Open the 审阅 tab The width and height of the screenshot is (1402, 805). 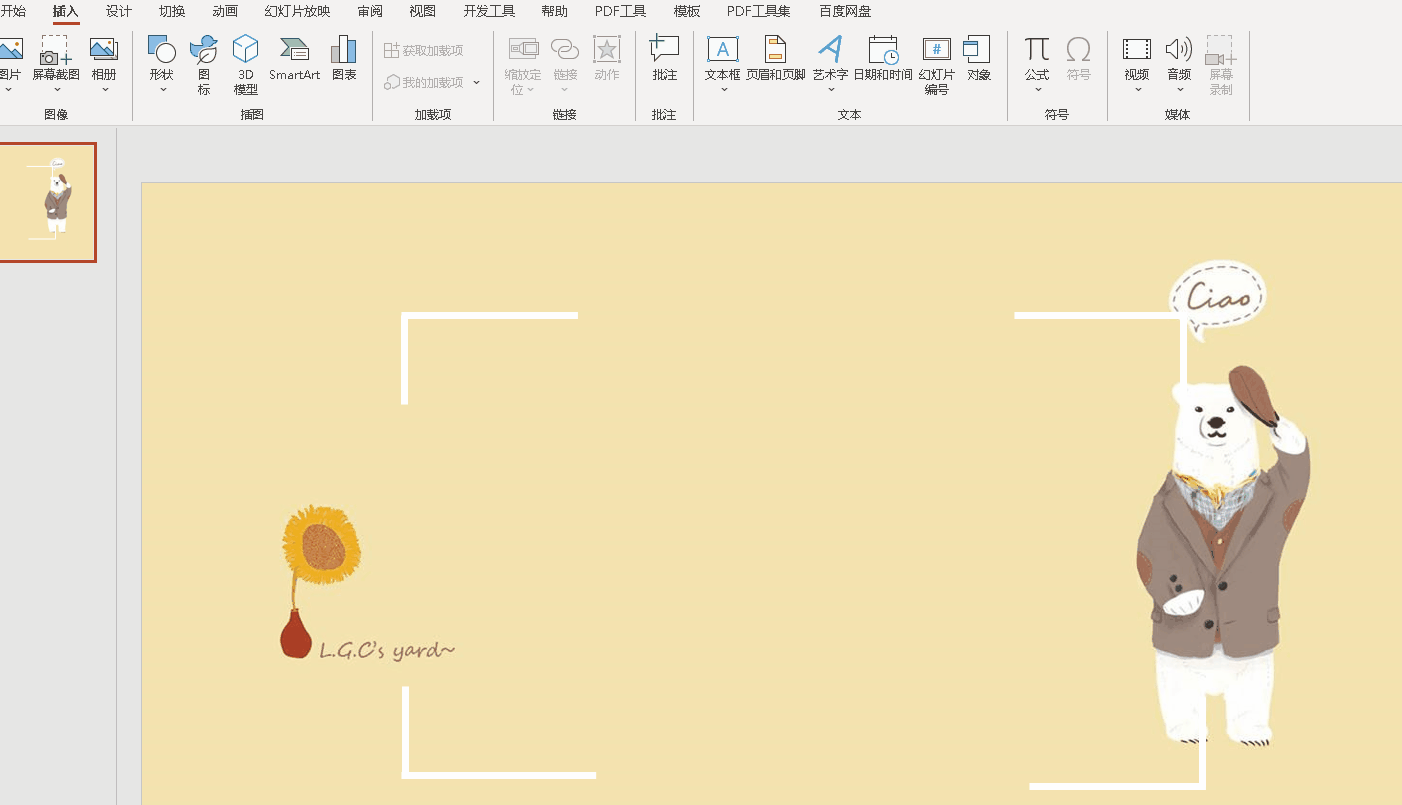pyautogui.click(x=369, y=11)
